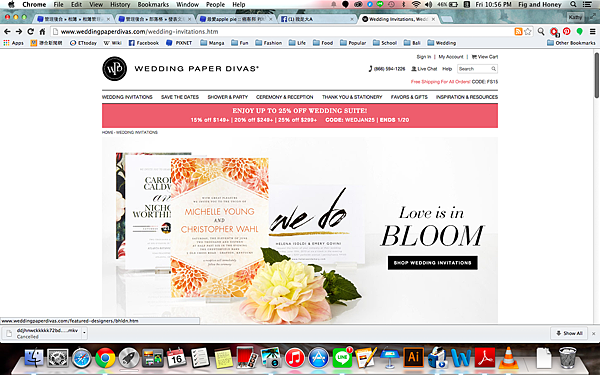Viewport: 600px width, 375px height.
Task: Open a new tab with the new-tab button
Action: point(446,19)
